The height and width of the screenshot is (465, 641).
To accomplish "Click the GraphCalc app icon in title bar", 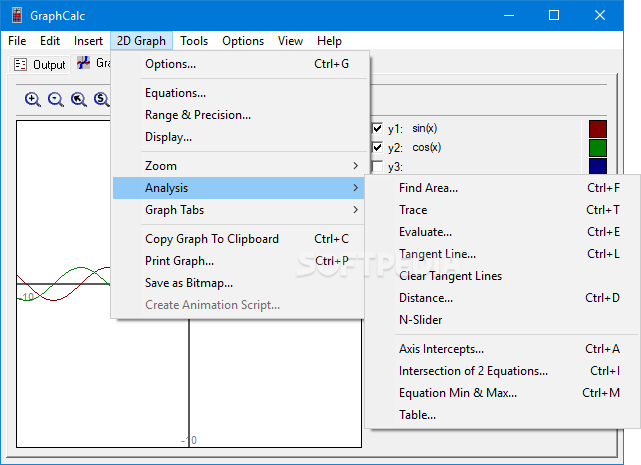I will pos(17,15).
